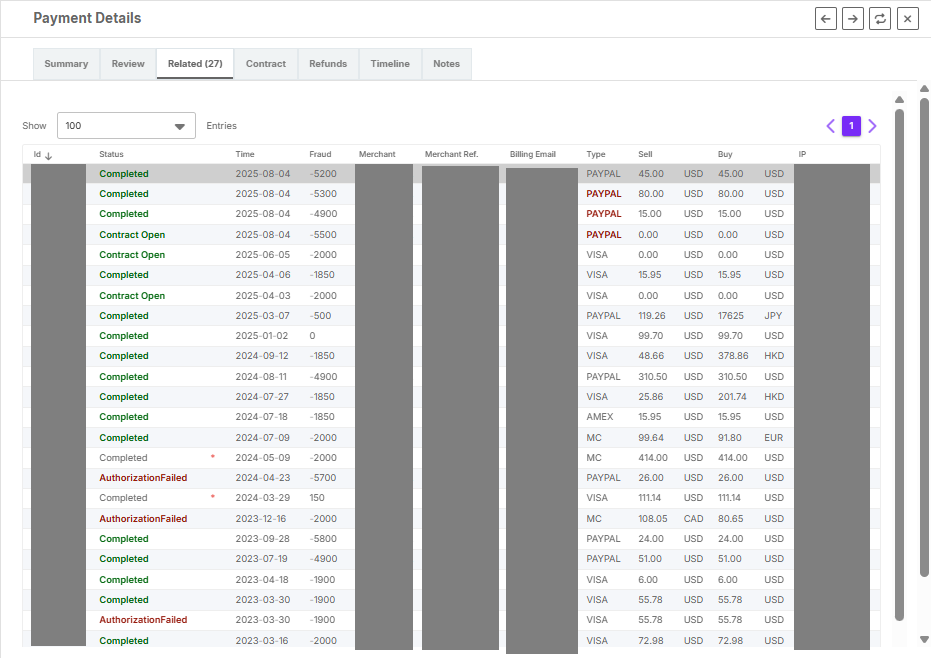Open the Contract tab
Image resolution: width=931 pixels, height=658 pixels.
tap(265, 63)
